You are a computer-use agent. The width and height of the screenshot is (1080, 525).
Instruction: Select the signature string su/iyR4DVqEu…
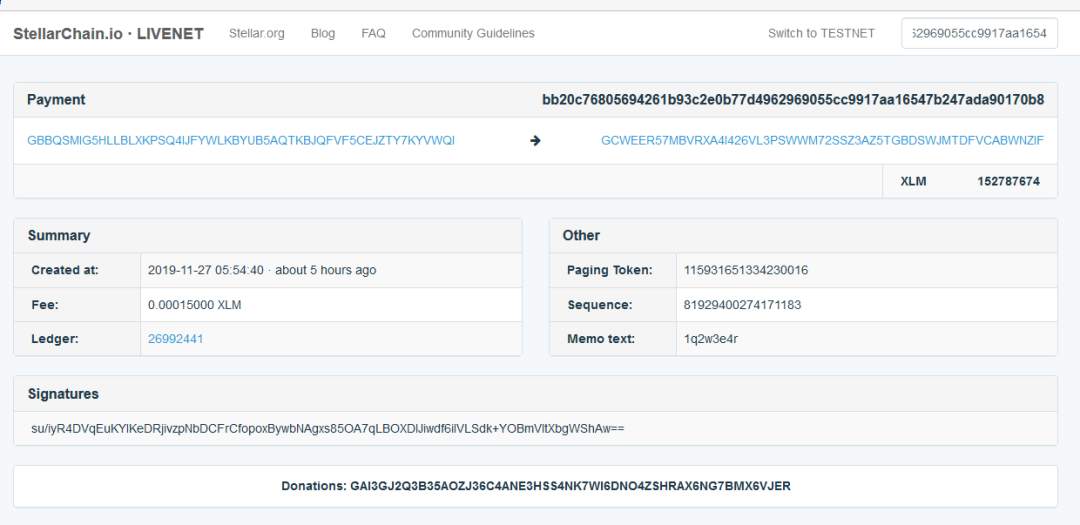click(328, 429)
